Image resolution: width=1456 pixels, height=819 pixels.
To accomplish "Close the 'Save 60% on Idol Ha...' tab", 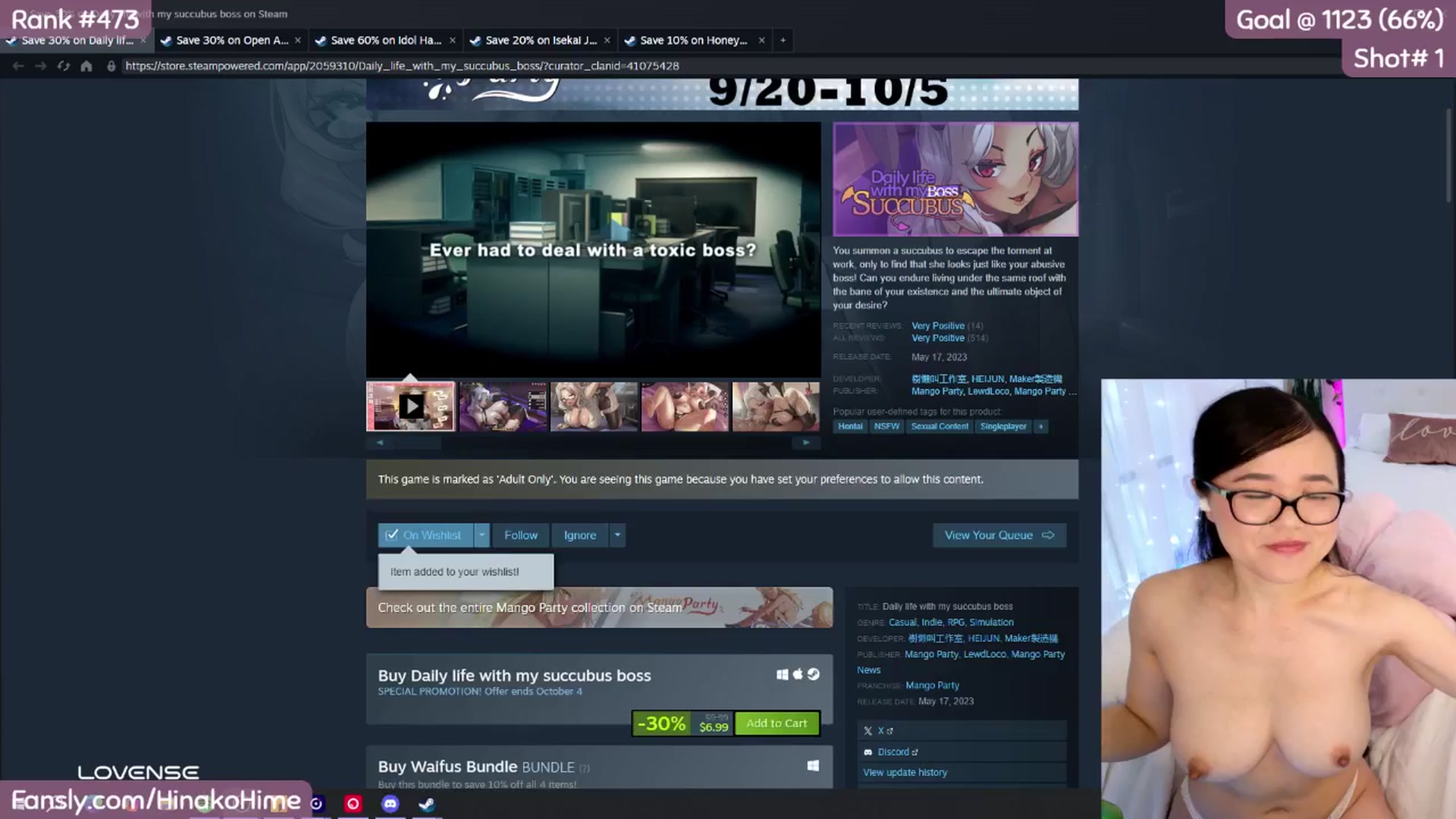I will pyautogui.click(x=452, y=40).
